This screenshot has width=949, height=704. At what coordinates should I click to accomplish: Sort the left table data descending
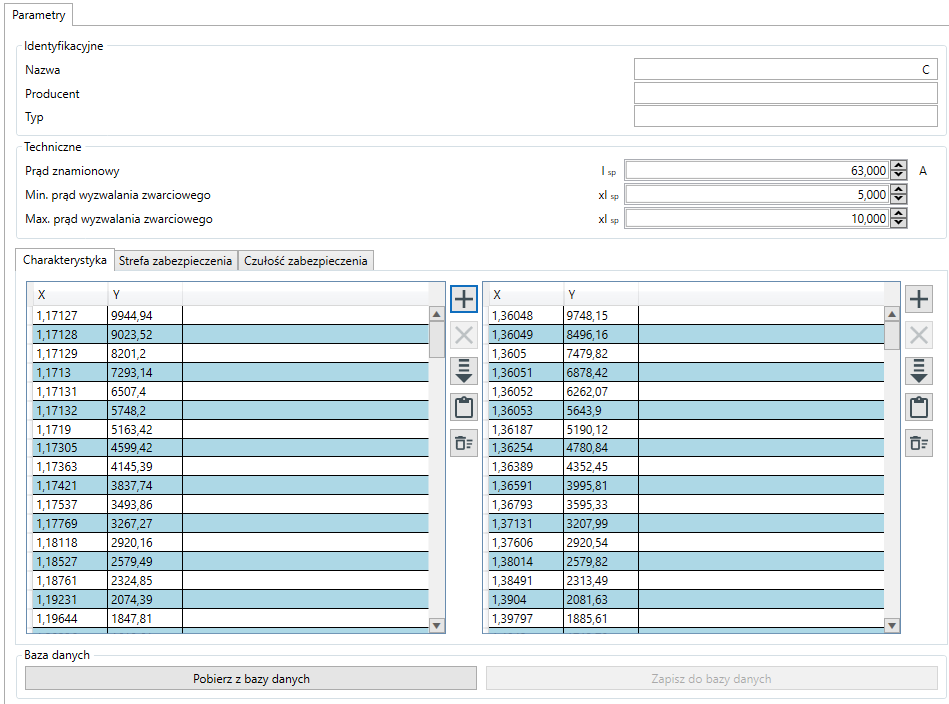(x=464, y=371)
